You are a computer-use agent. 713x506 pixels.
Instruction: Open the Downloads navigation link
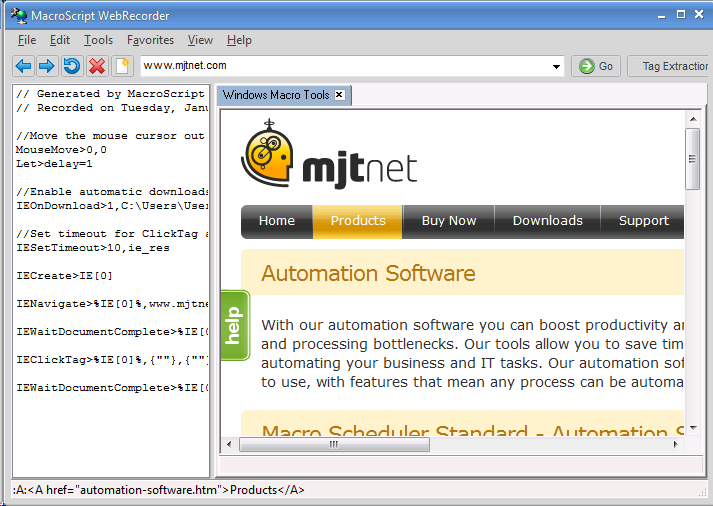point(547,221)
